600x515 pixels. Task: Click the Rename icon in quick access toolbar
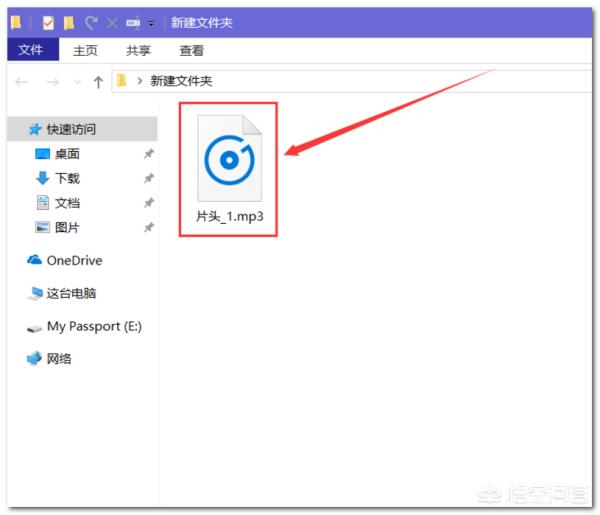pyautogui.click(x=133, y=23)
